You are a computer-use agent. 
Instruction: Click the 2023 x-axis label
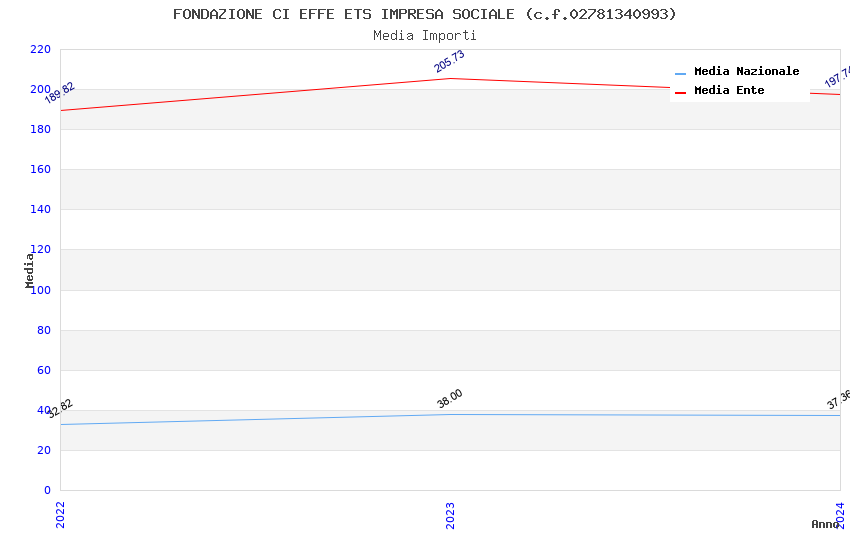[x=450, y=515]
